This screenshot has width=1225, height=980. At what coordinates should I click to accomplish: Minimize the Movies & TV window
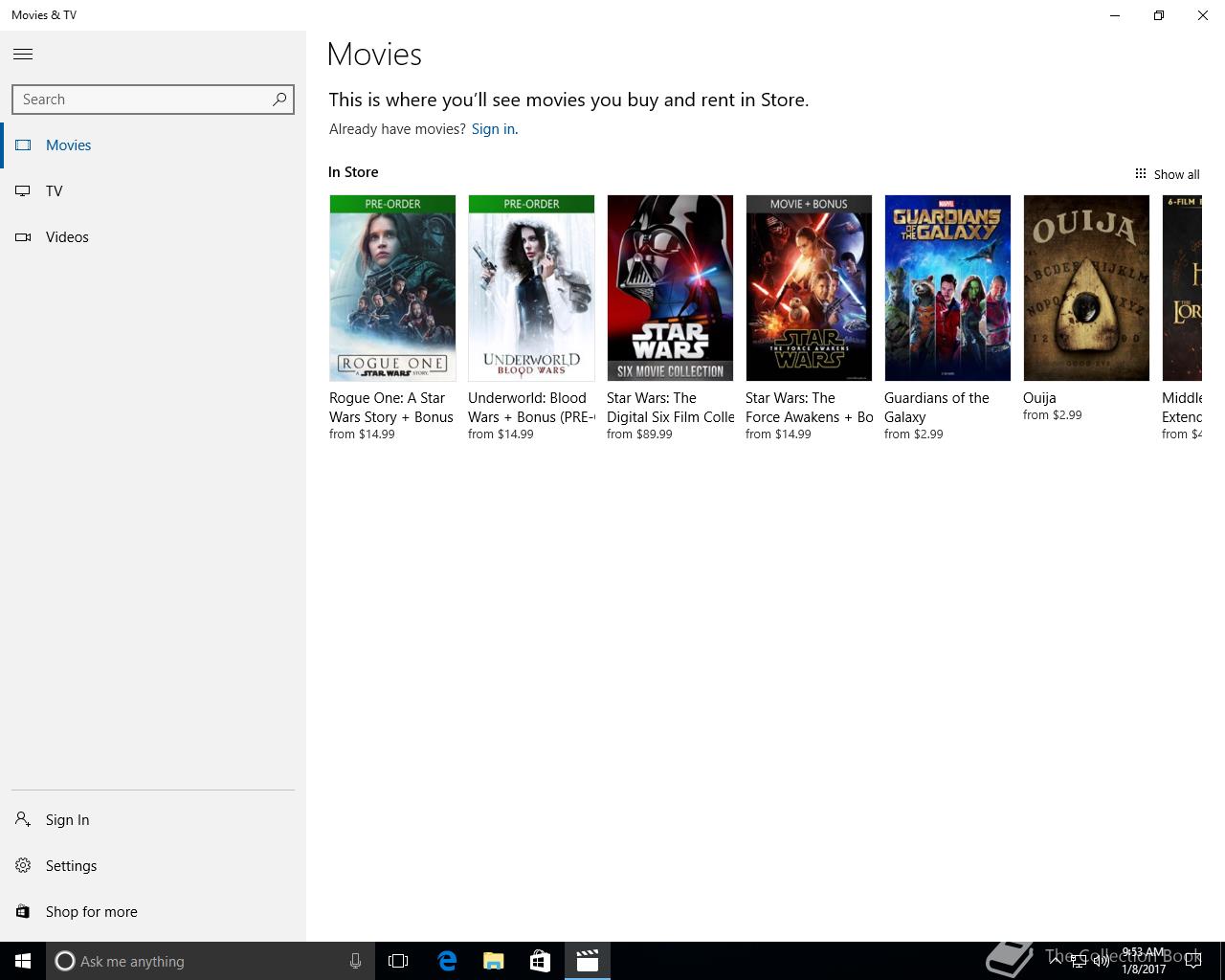pyautogui.click(x=1115, y=15)
